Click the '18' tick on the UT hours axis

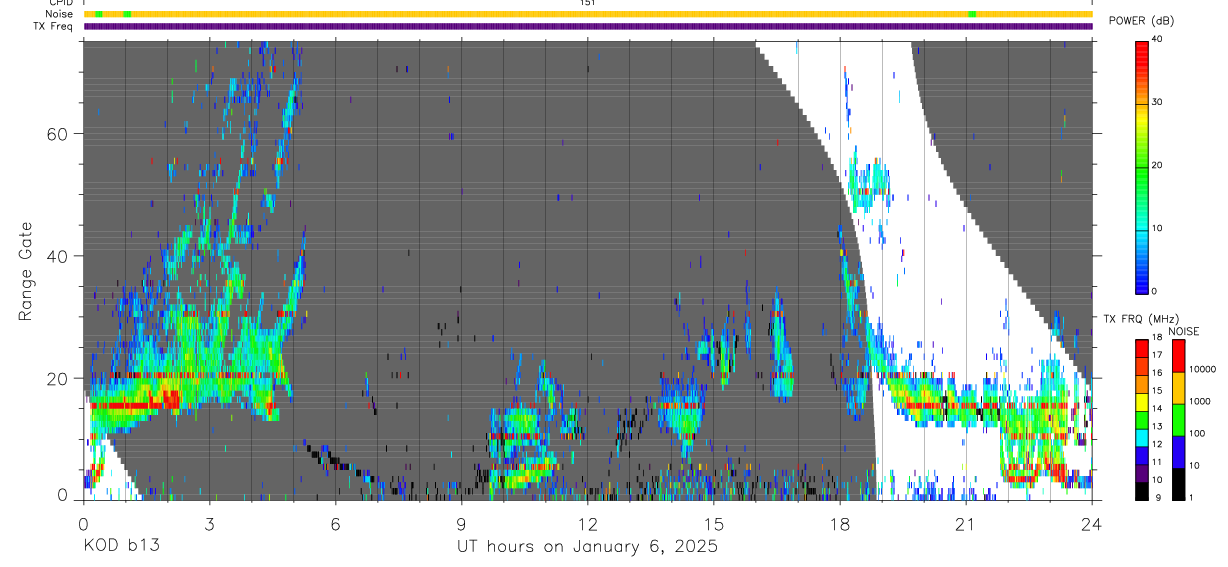839,524
